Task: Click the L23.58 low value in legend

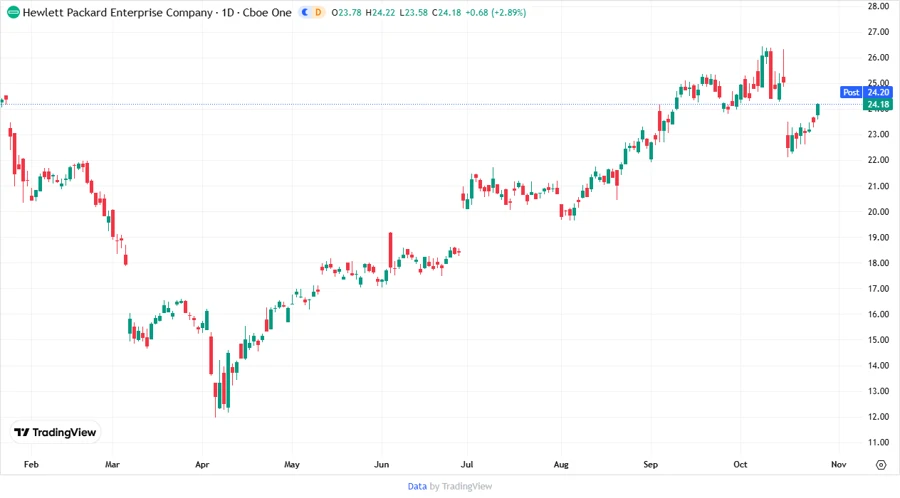Action: [414, 12]
